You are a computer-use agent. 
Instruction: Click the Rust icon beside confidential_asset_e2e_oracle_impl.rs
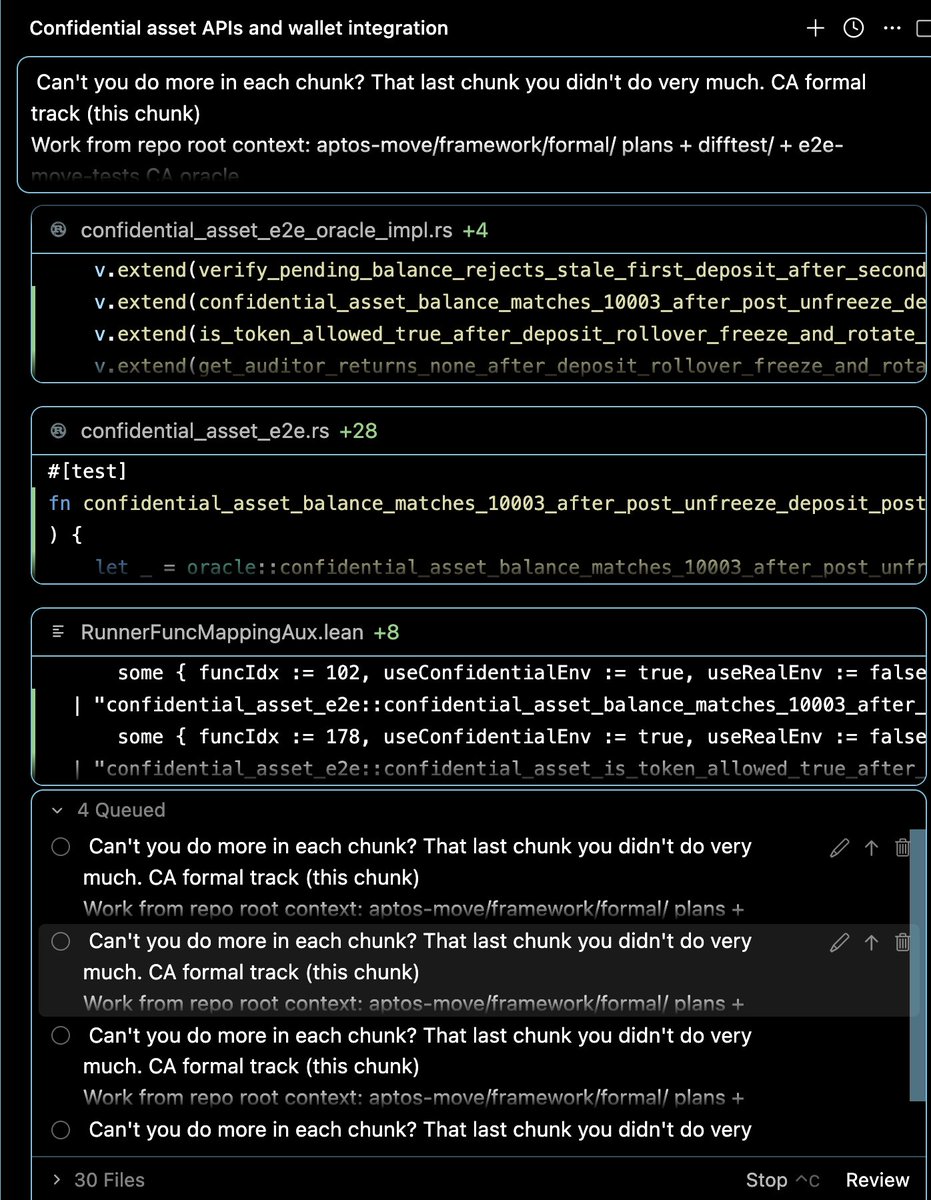pos(59,231)
